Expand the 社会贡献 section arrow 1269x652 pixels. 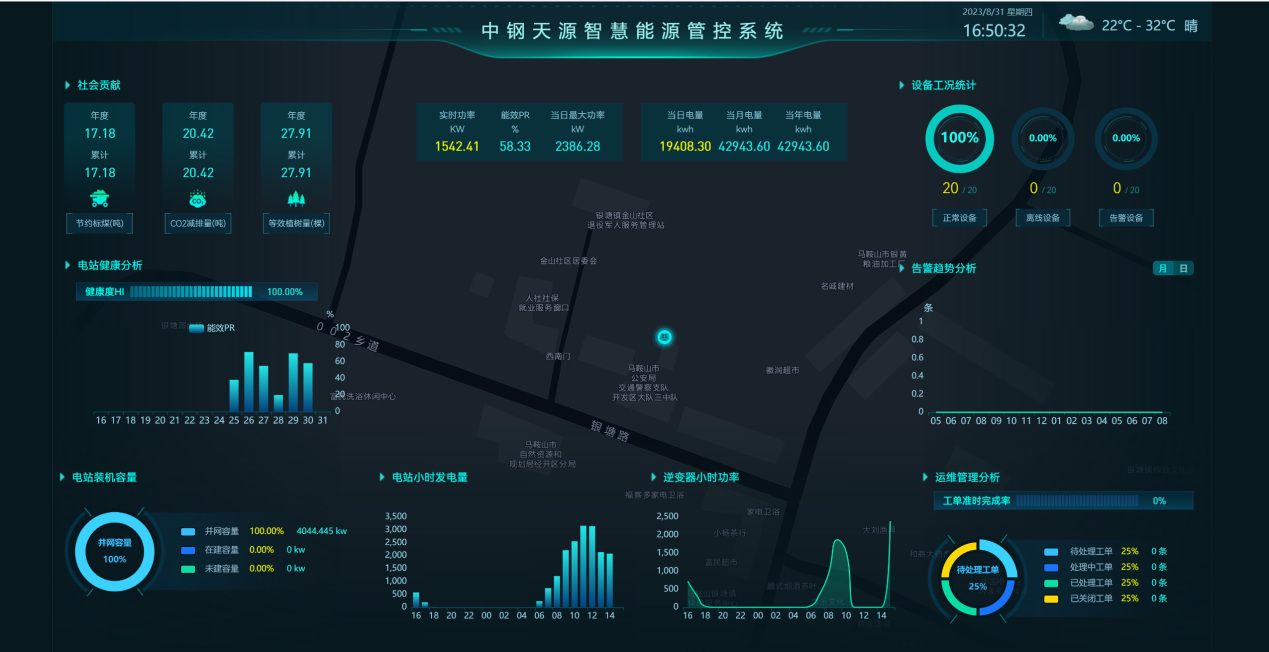click(x=67, y=85)
